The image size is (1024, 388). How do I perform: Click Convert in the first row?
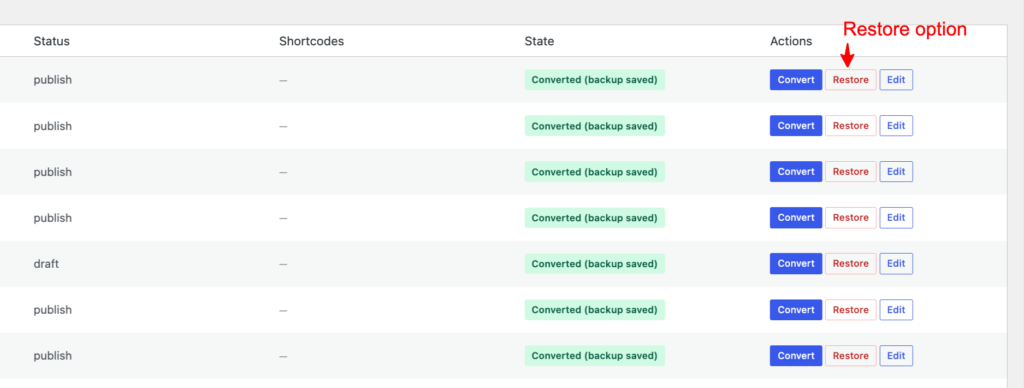click(x=796, y=80)
